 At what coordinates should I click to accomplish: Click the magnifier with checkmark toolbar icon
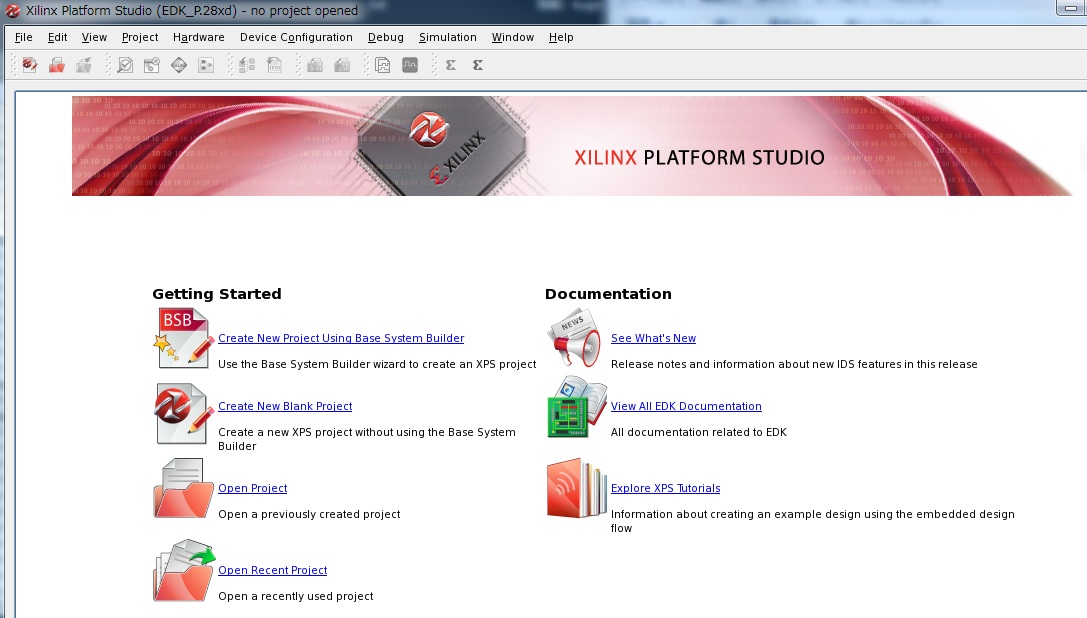click(x=125, y=65)
